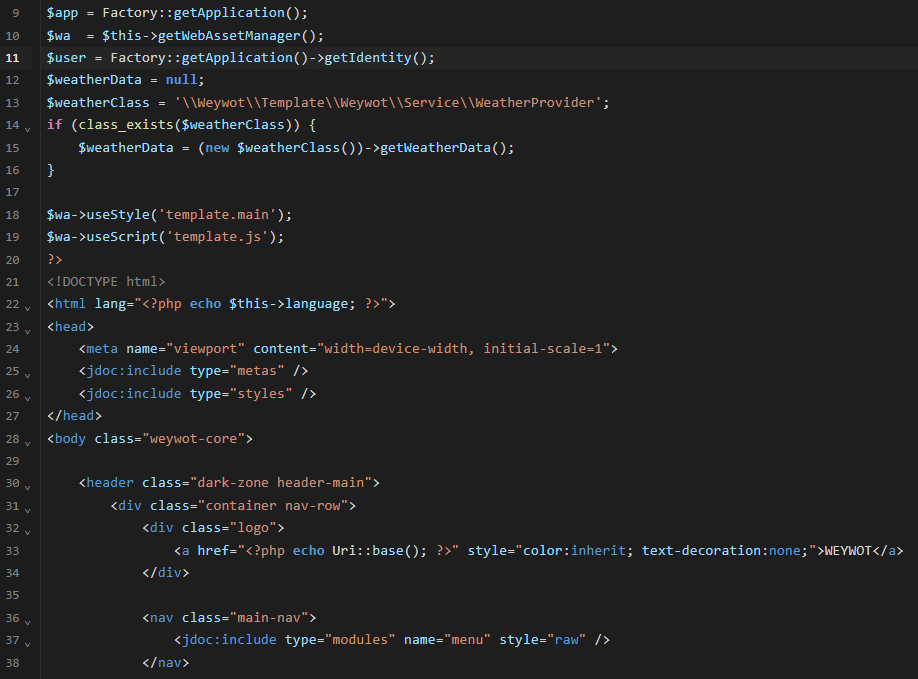This screenshot has height=679, width=918.
Task: Click the closing PHP tag on line 20
Action: tap(54, 260)
